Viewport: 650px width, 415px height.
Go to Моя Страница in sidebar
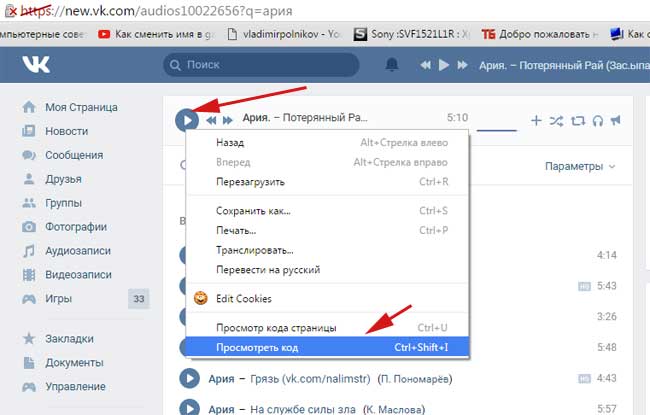pyautogui.click(x=81, y=107)
